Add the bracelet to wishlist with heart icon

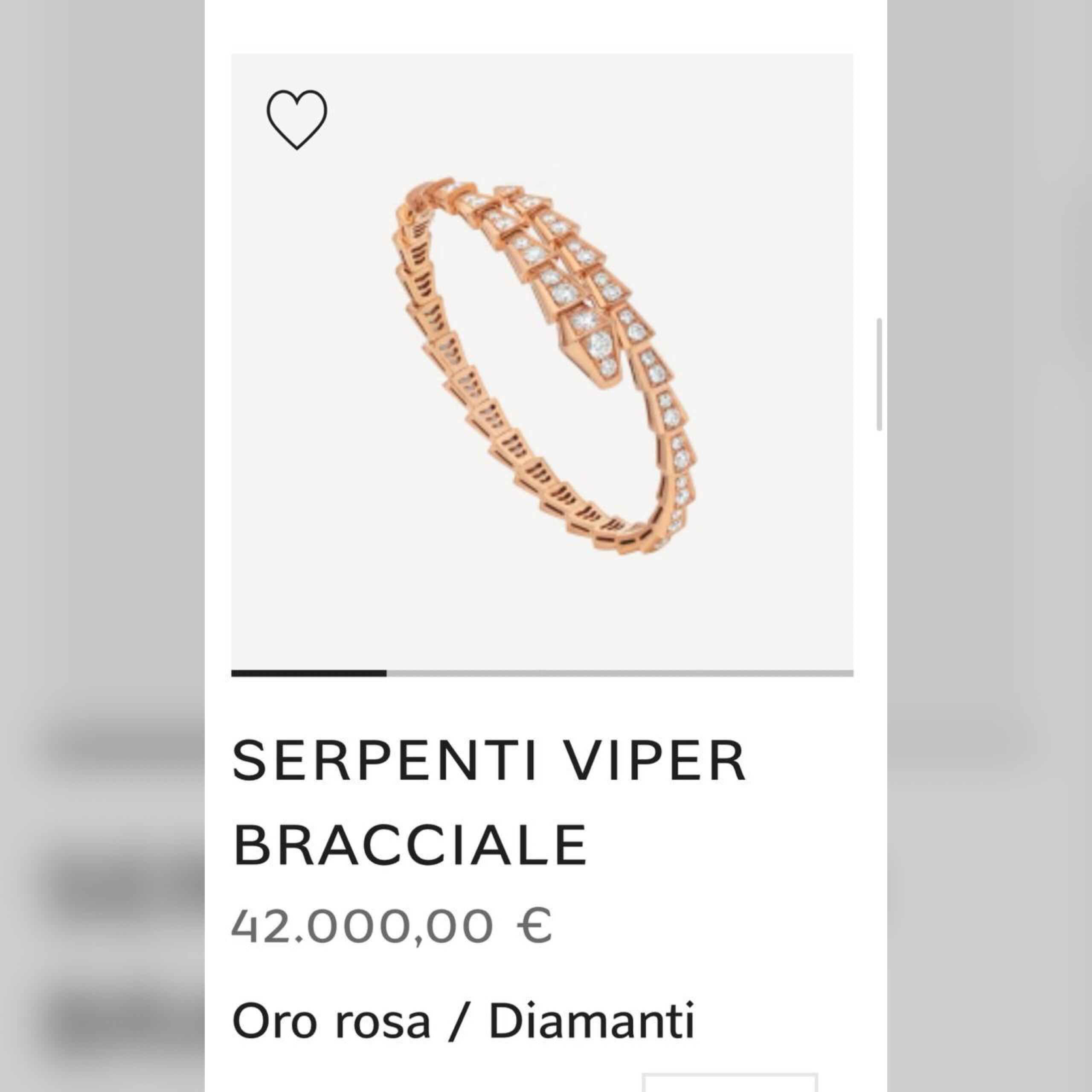[x=297, y=120]
